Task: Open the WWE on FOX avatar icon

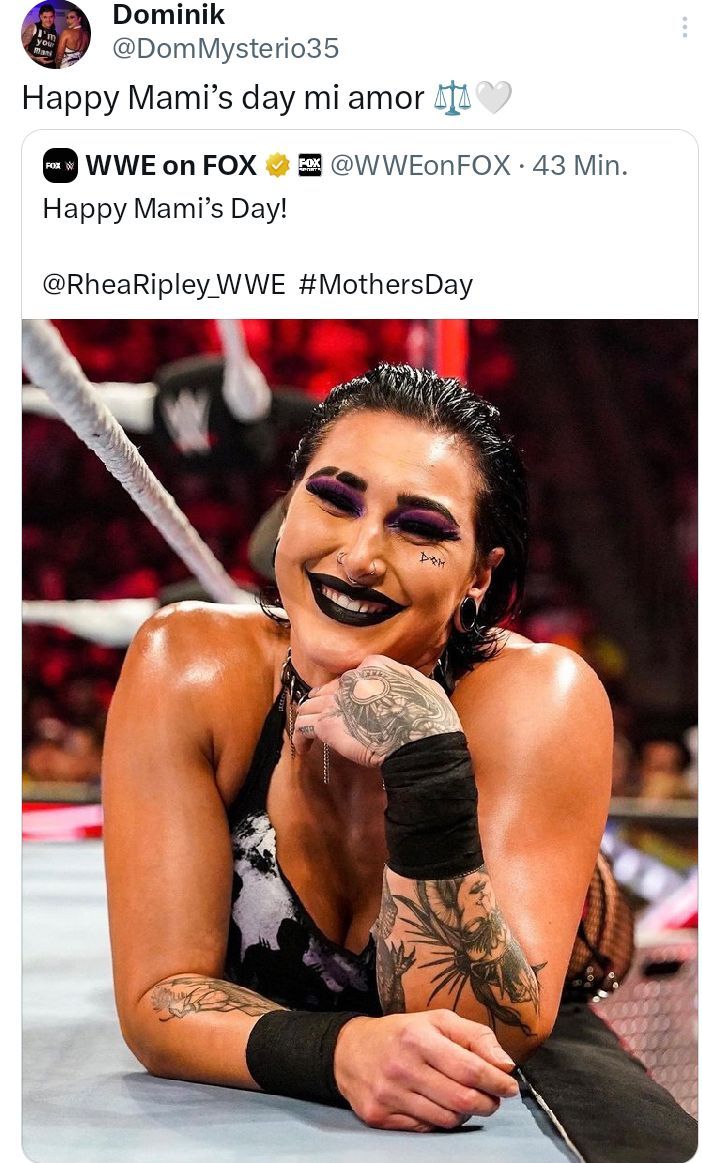Action: (x=60, y=165)
